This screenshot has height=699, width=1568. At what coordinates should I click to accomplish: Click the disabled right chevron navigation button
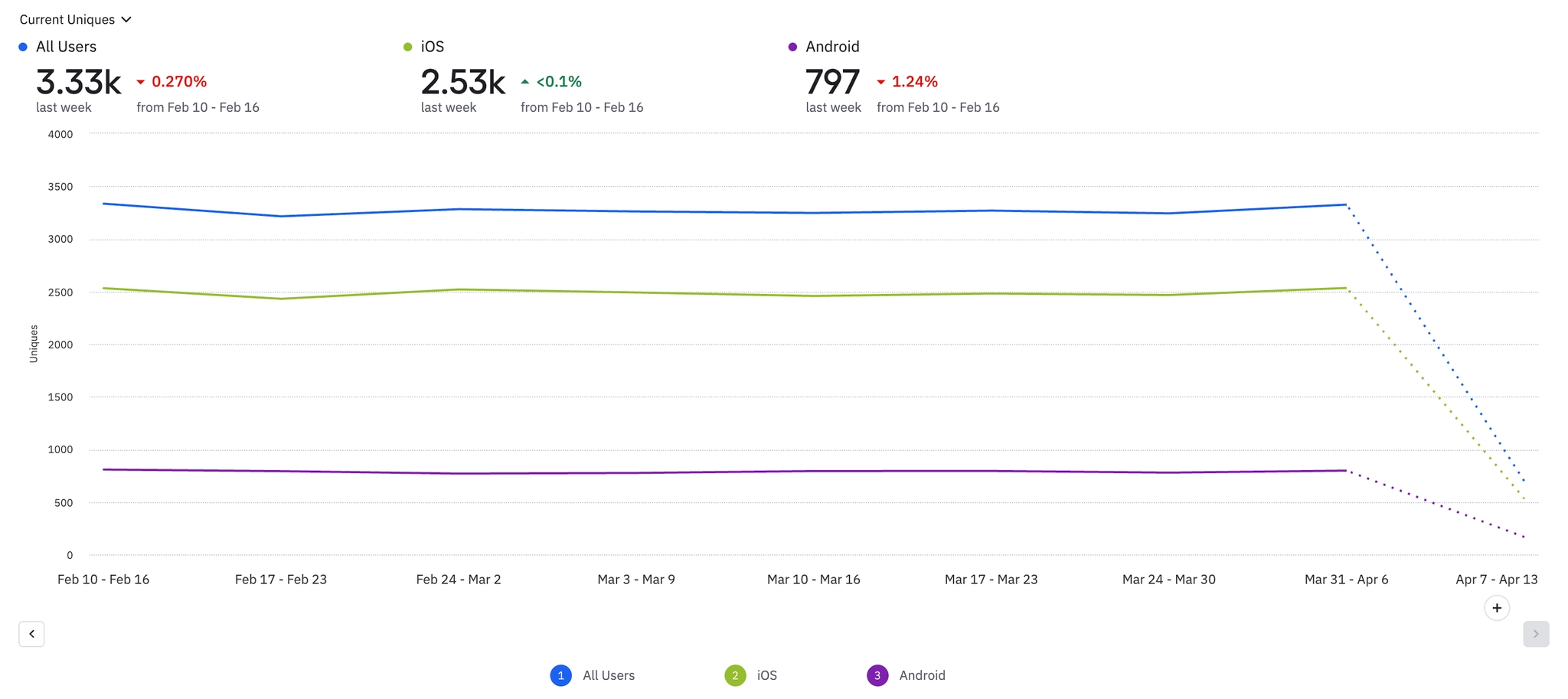pos(1536,634)
